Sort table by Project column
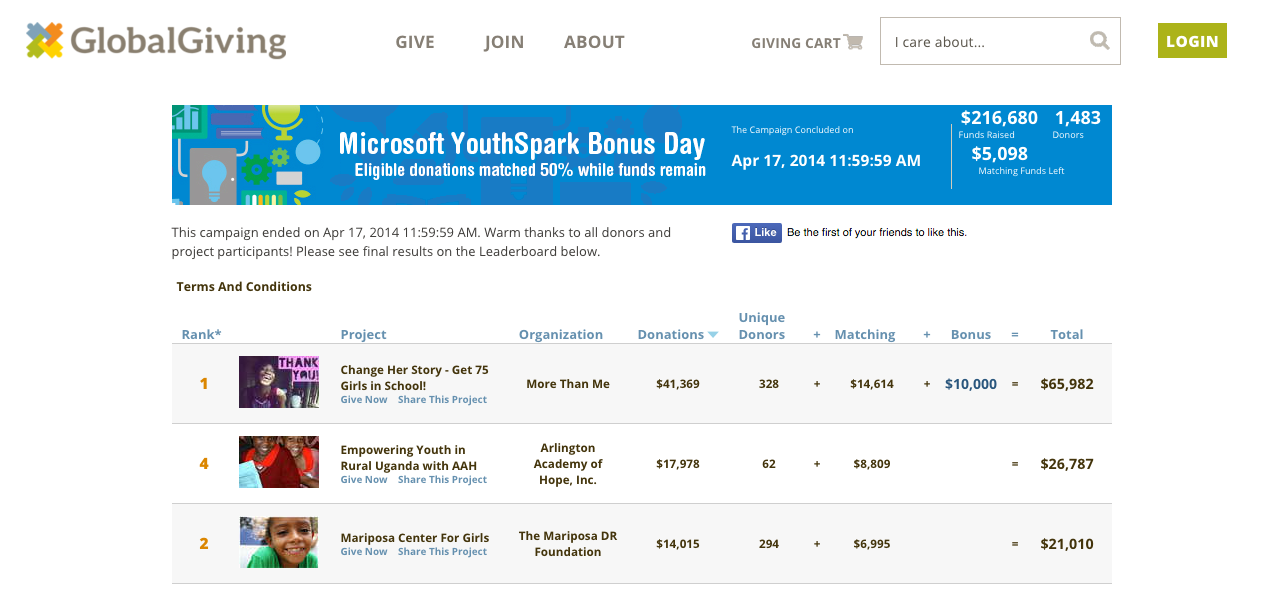The image size is (1278, 589). (363, 335)
